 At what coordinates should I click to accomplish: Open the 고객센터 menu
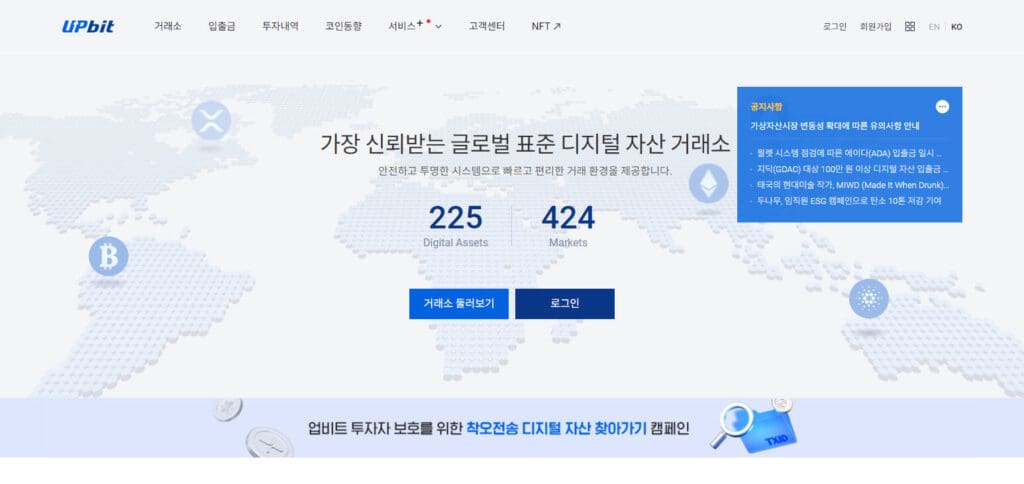point(487,27)
